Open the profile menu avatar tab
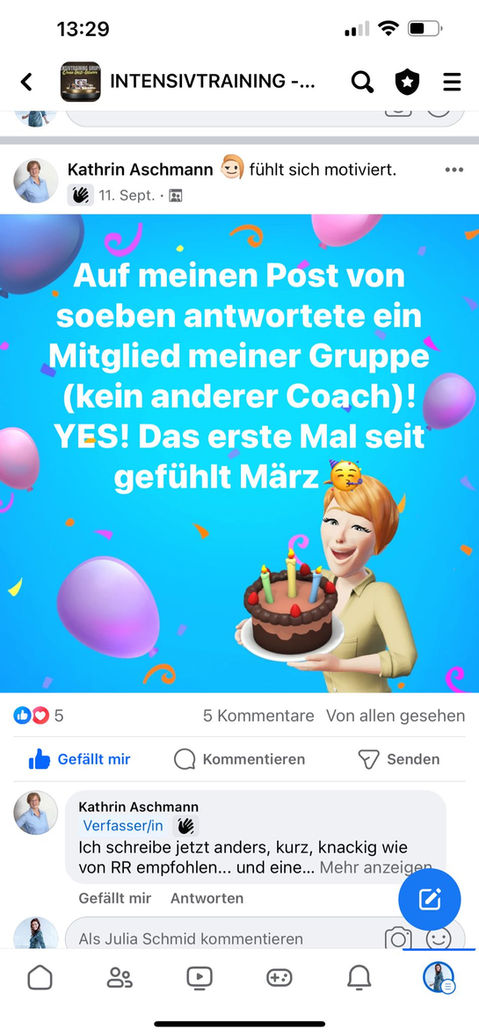The width and height of the screenshot is (479, 1036). point(439,977)
